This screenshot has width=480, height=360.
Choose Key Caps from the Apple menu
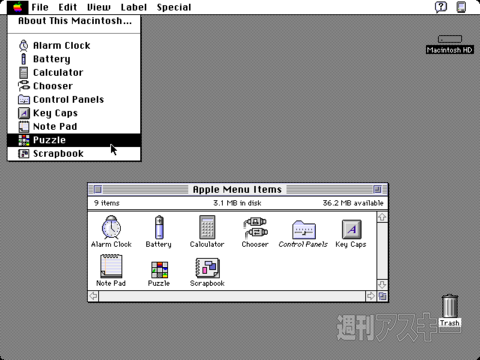click(74, 113)
